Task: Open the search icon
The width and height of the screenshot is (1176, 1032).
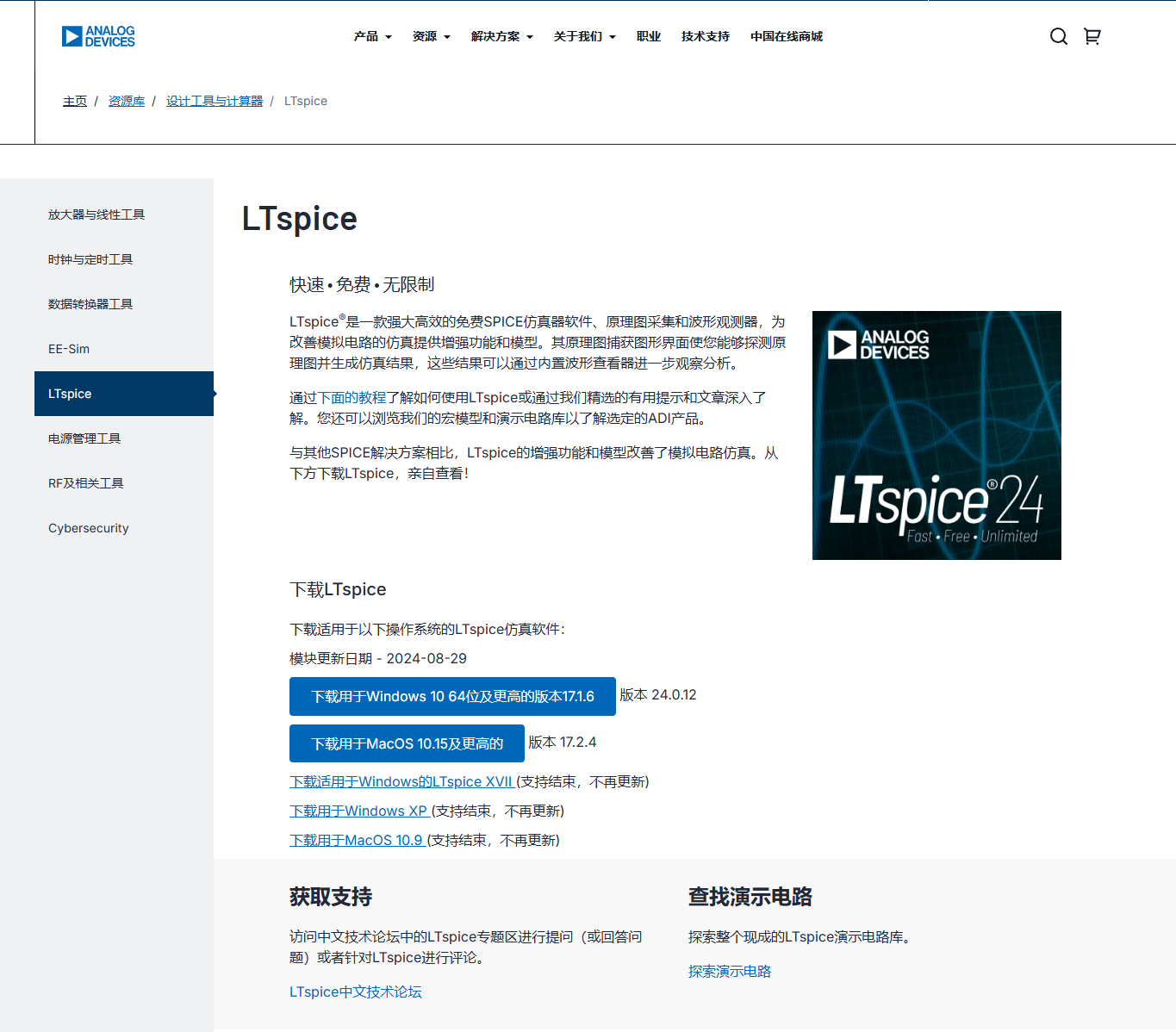Action: click(1058, 36)
